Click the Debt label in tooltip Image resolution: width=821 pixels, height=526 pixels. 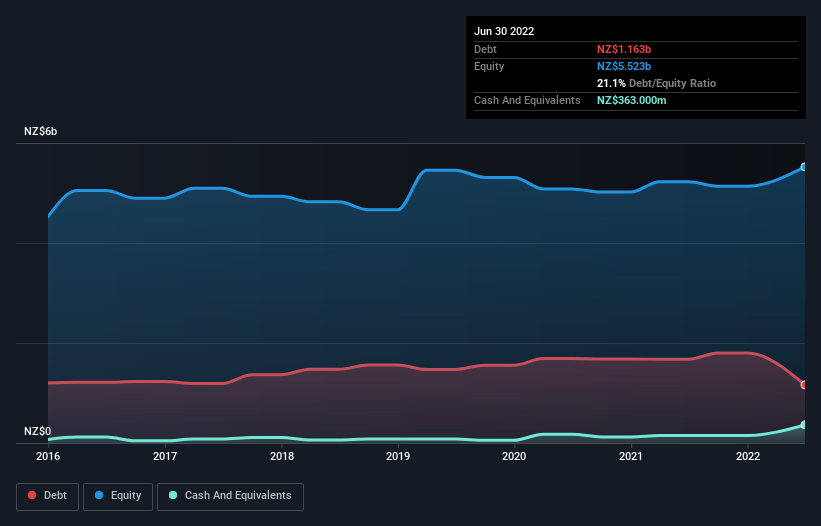click(x=485, y=49)
